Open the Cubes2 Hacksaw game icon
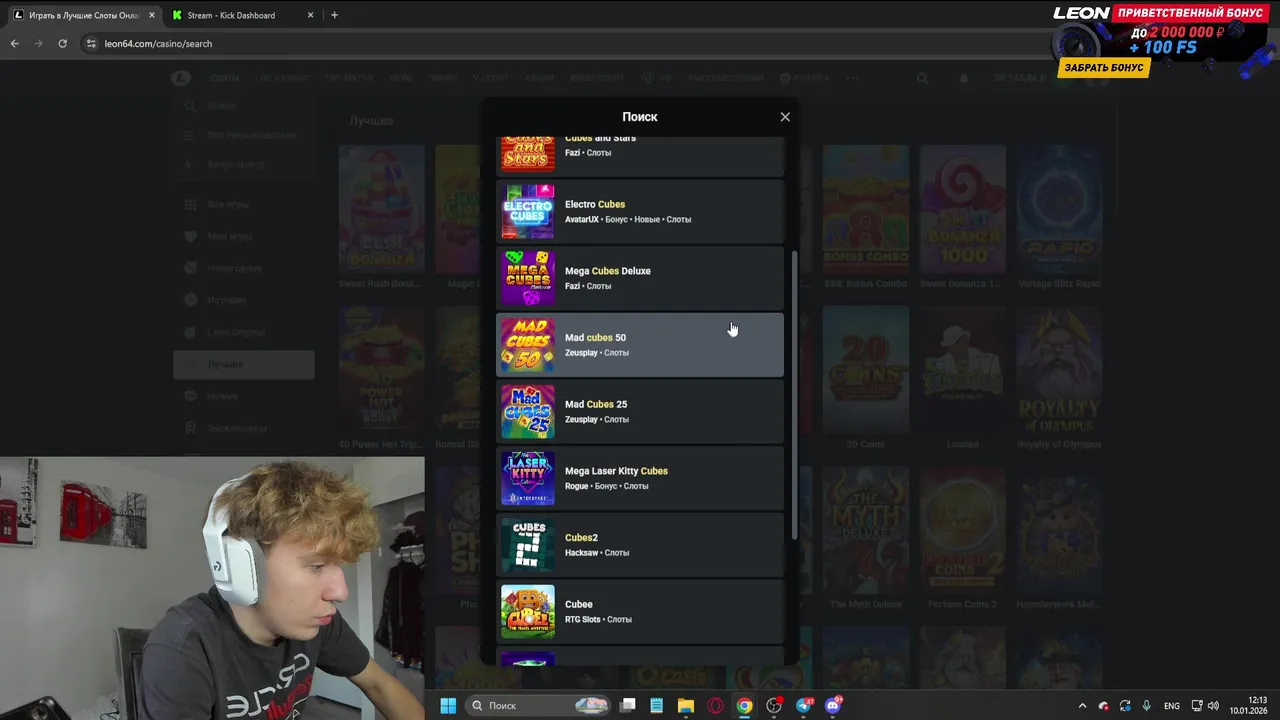The width and height of the screenshot is (1280, 720). 528,545
